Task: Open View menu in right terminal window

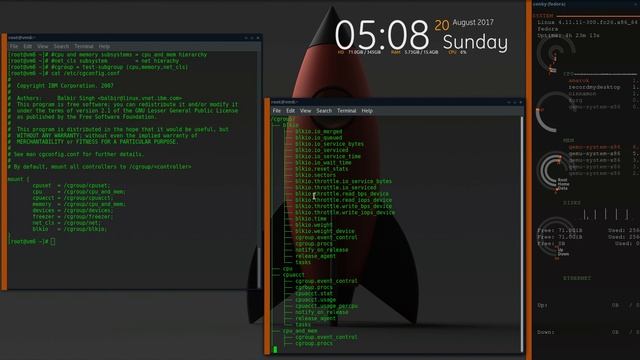Action: [x=305, y=111]
